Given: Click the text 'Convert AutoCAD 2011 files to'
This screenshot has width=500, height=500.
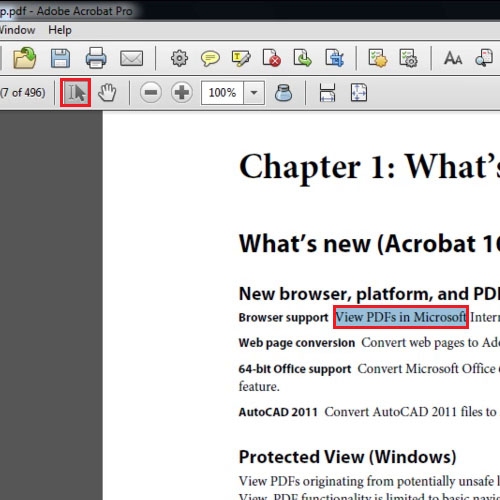Looking at the screenshot, I should point(410,412).
